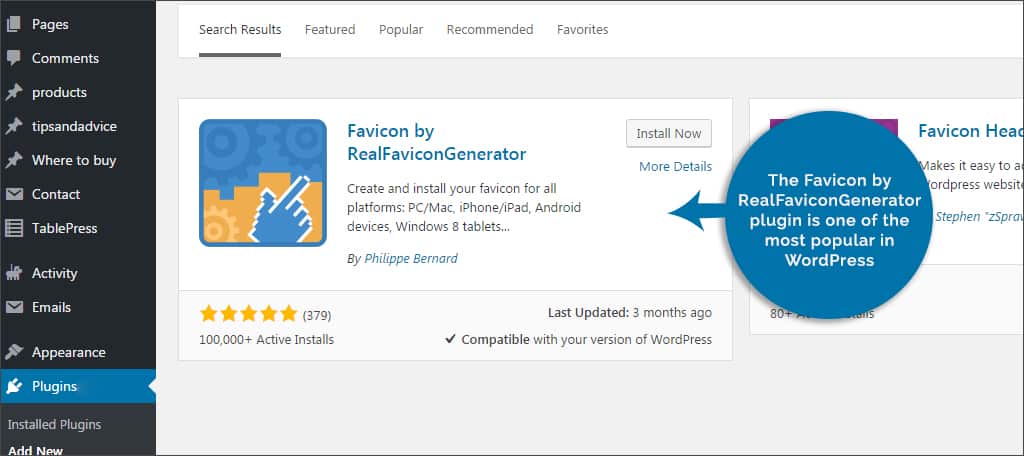
Task: Switch to the Featured tab
Action: coord(330,30)
